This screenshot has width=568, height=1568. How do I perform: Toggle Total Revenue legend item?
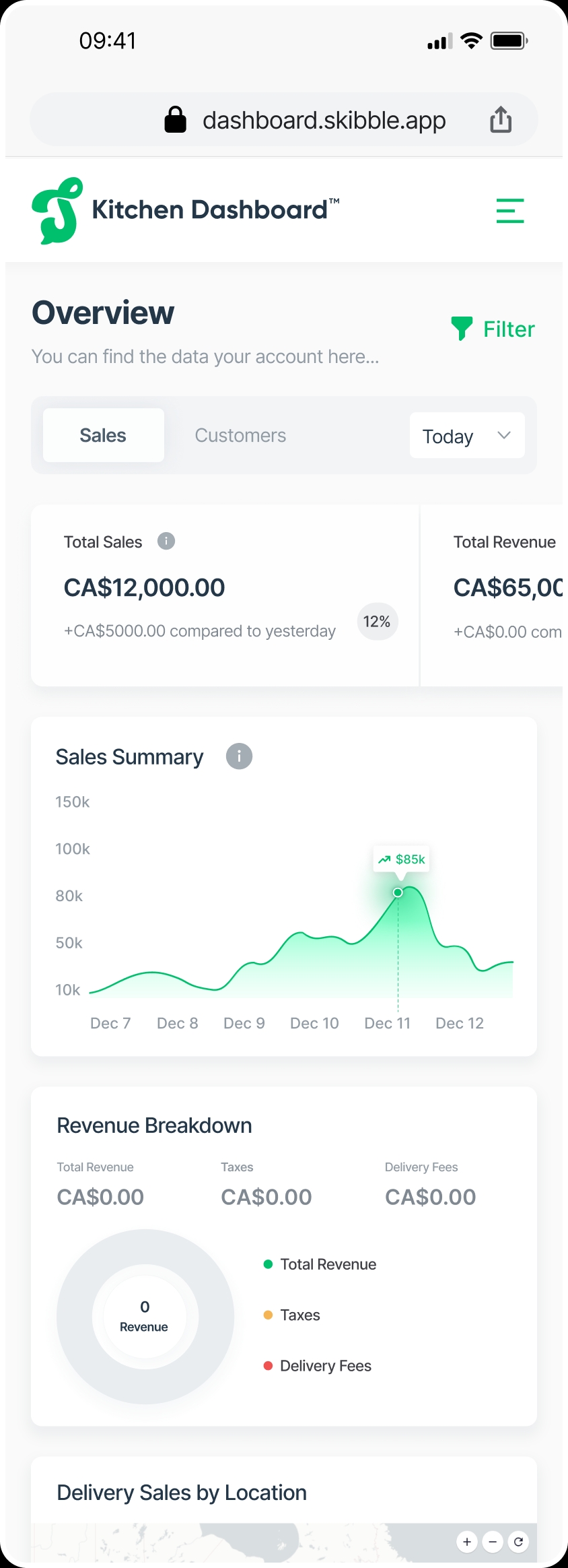(320, 1264)
